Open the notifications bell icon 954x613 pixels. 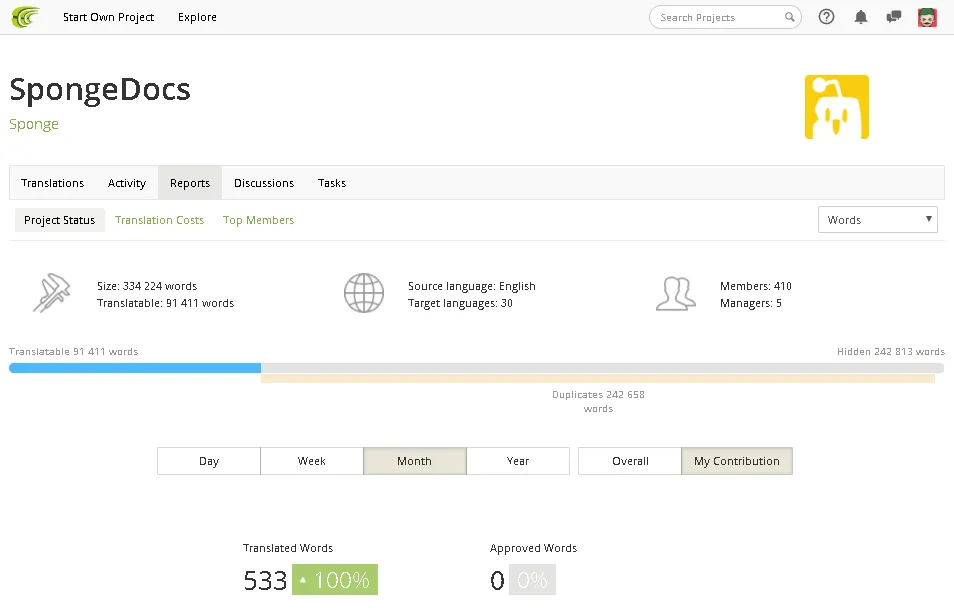860,17
